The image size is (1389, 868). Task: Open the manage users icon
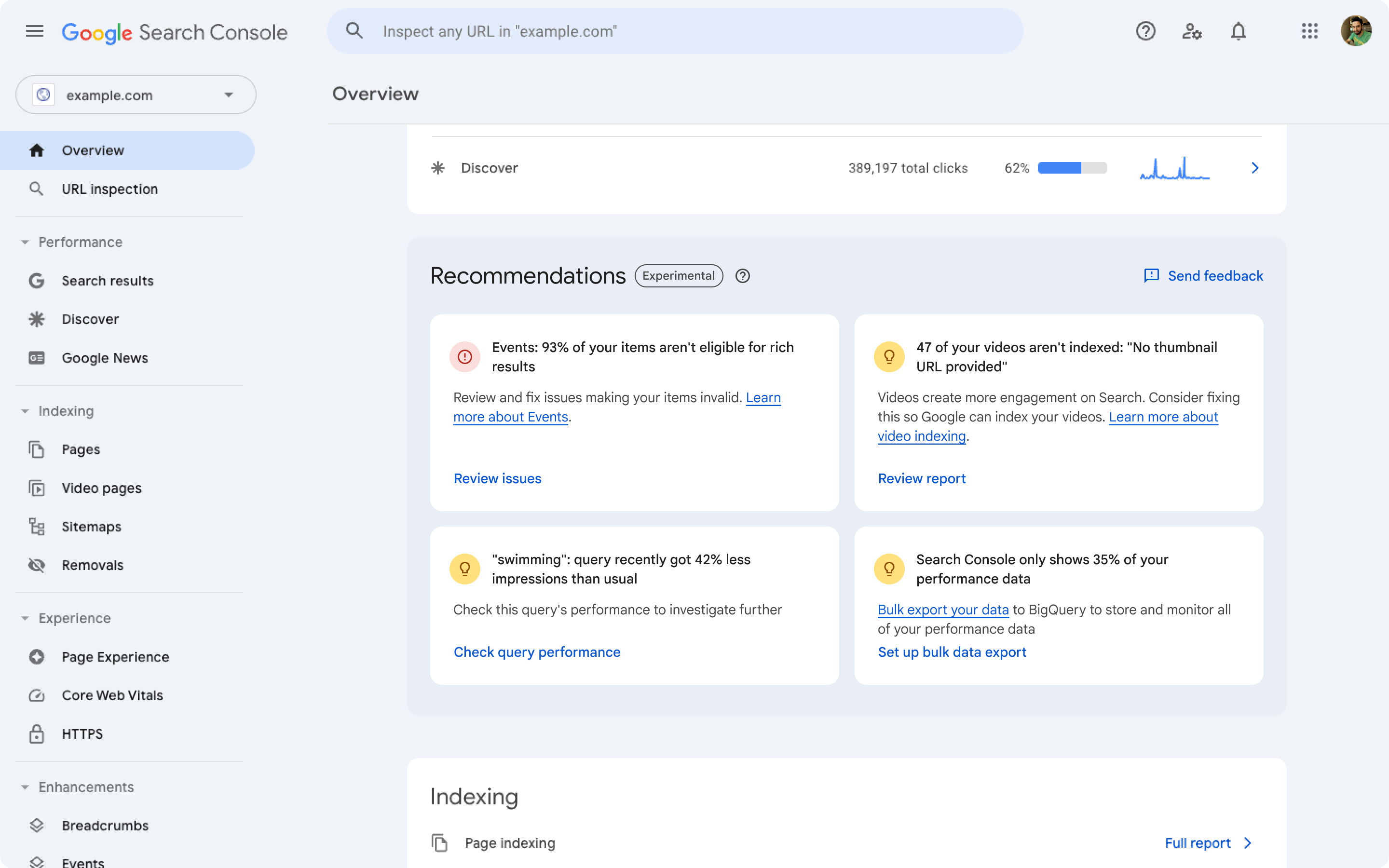point(1192,31)
